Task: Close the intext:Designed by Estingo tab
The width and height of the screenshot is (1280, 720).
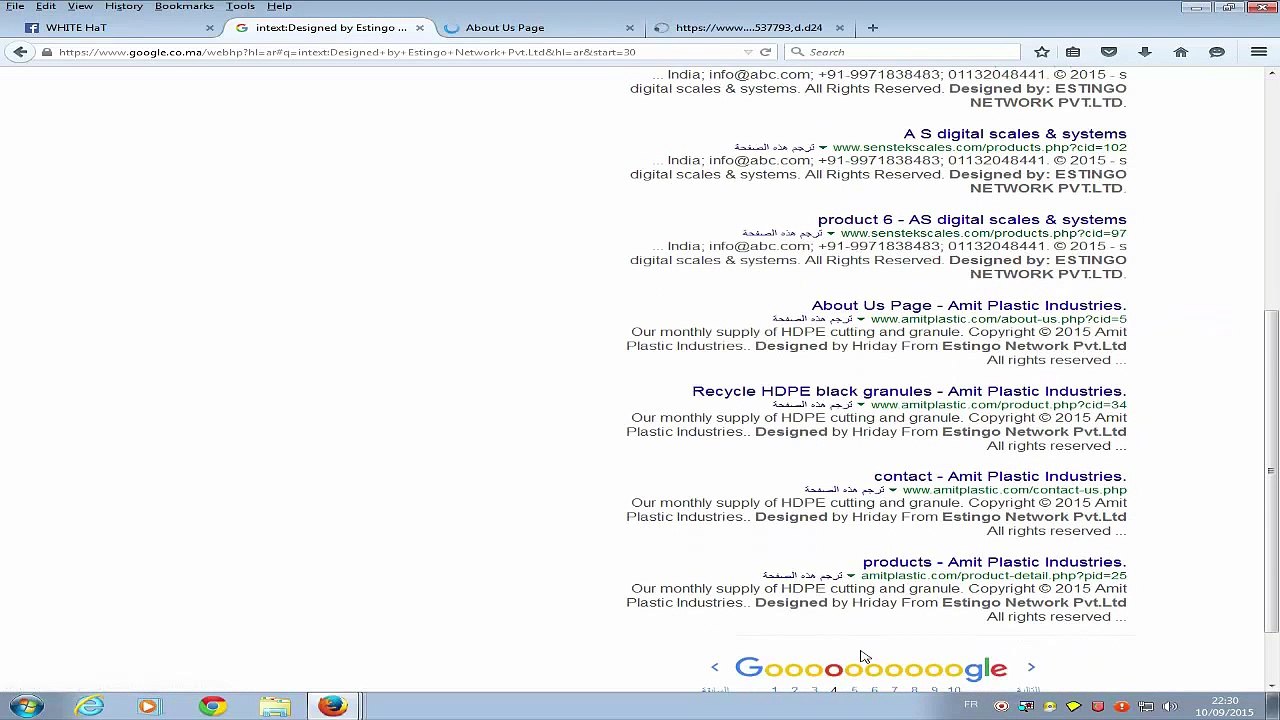Action: tap(420, 28)
